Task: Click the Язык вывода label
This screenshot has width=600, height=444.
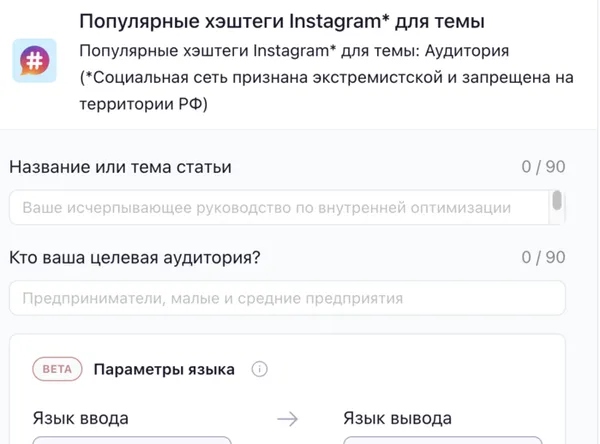Action: coord(397,418)
